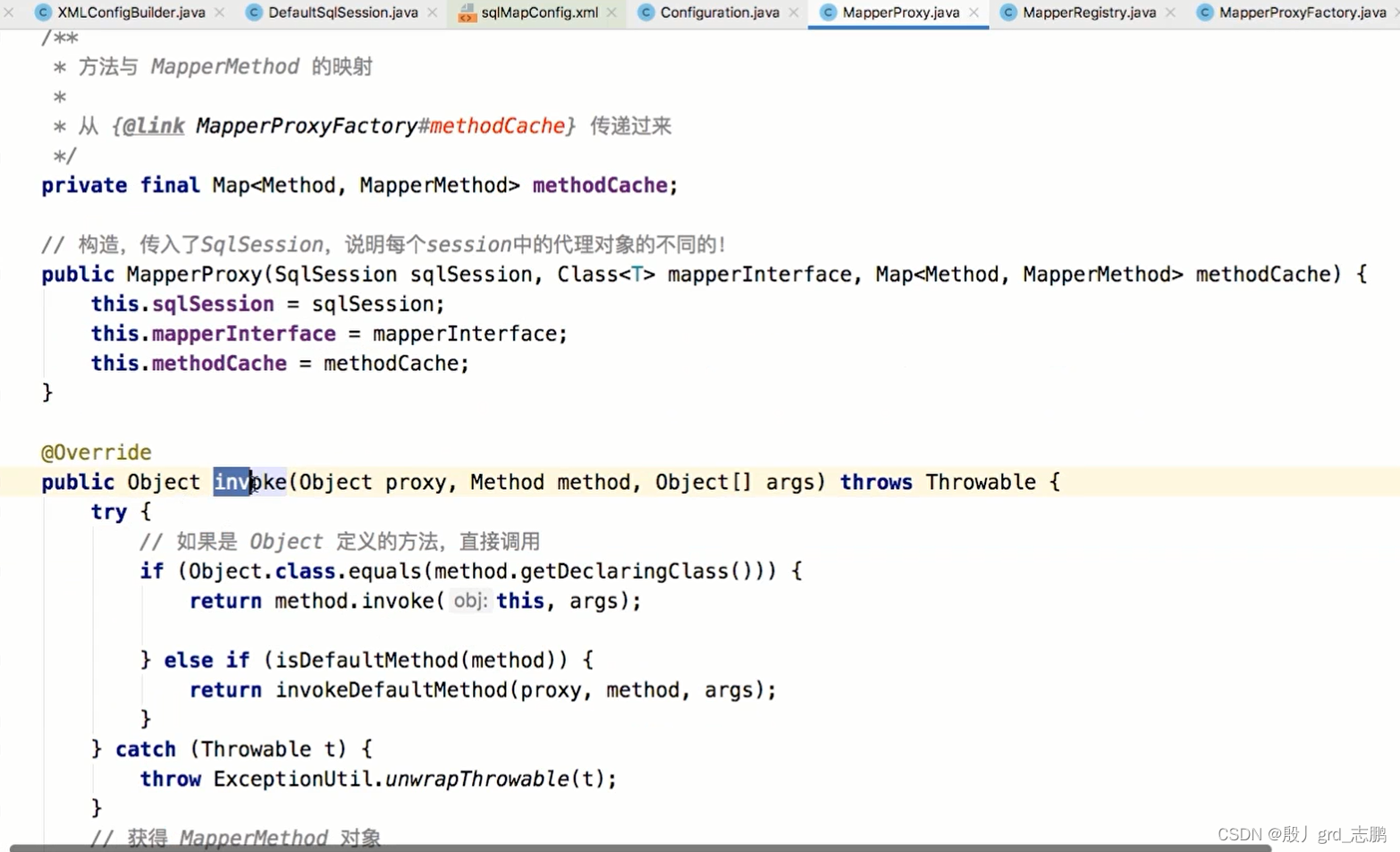Click the class icon on Configuration.java tab
This screenshot has width=1400, height=852.
645,13
